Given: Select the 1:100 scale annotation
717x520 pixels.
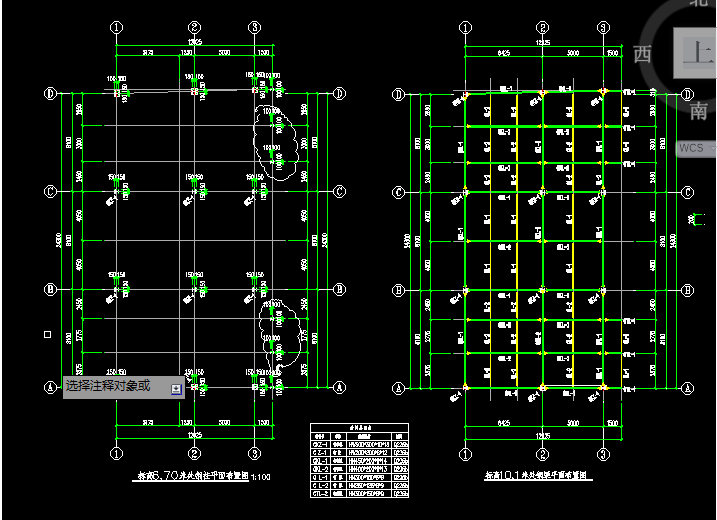Looking at the screenshot, I should click(261, 477).
